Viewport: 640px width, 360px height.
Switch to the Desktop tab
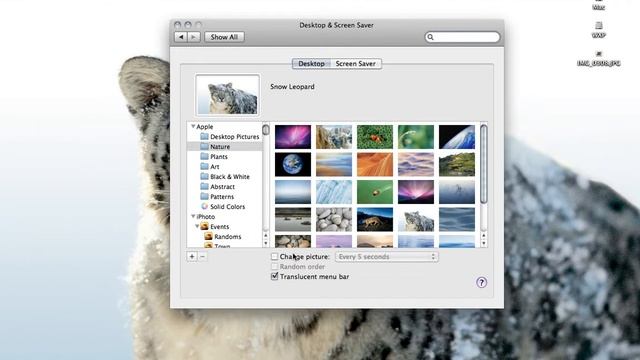pyautogui.click(x=311, y=64)
